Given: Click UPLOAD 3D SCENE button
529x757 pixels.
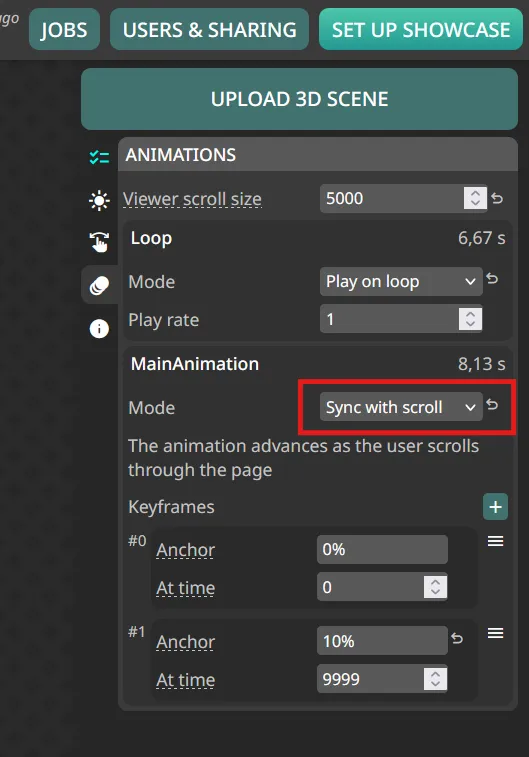Looking at the screenshot, I should pos(299,99).
